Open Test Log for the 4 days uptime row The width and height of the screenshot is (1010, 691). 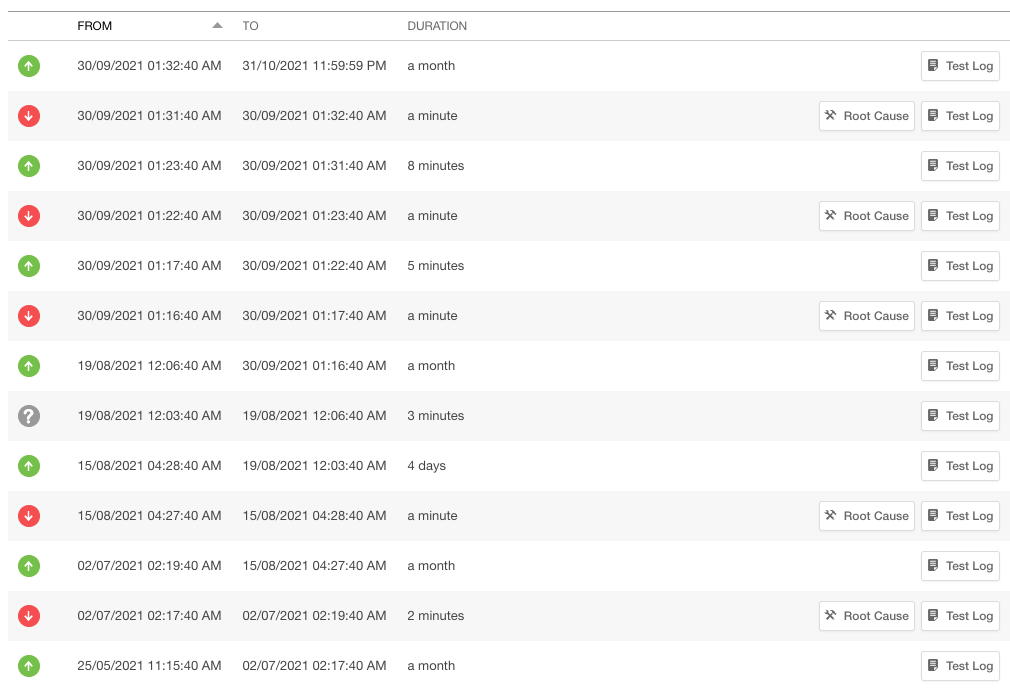pos(959,466)
